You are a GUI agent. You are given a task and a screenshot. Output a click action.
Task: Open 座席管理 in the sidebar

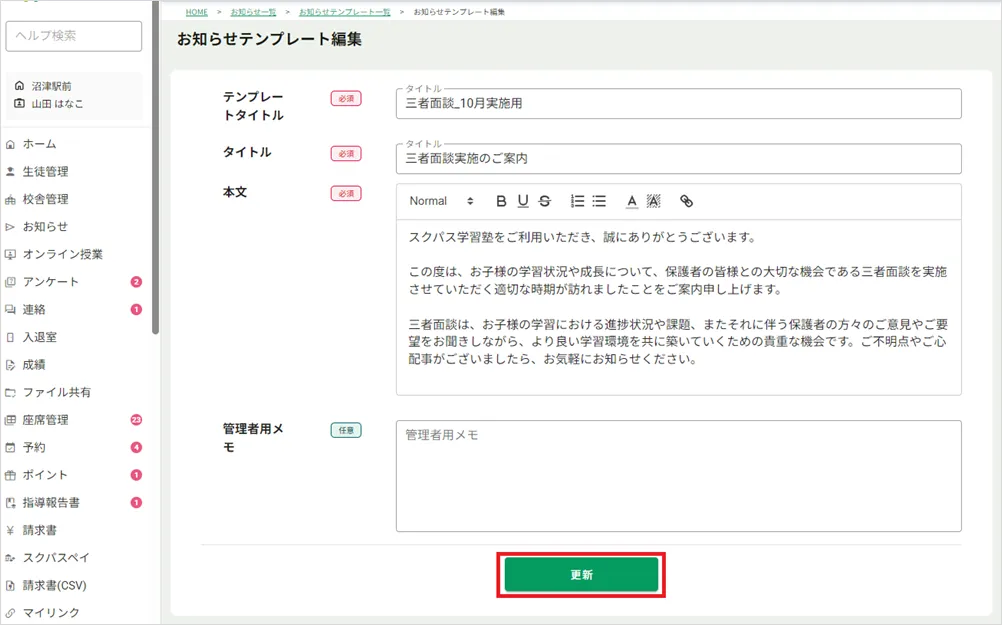[45, 420]
